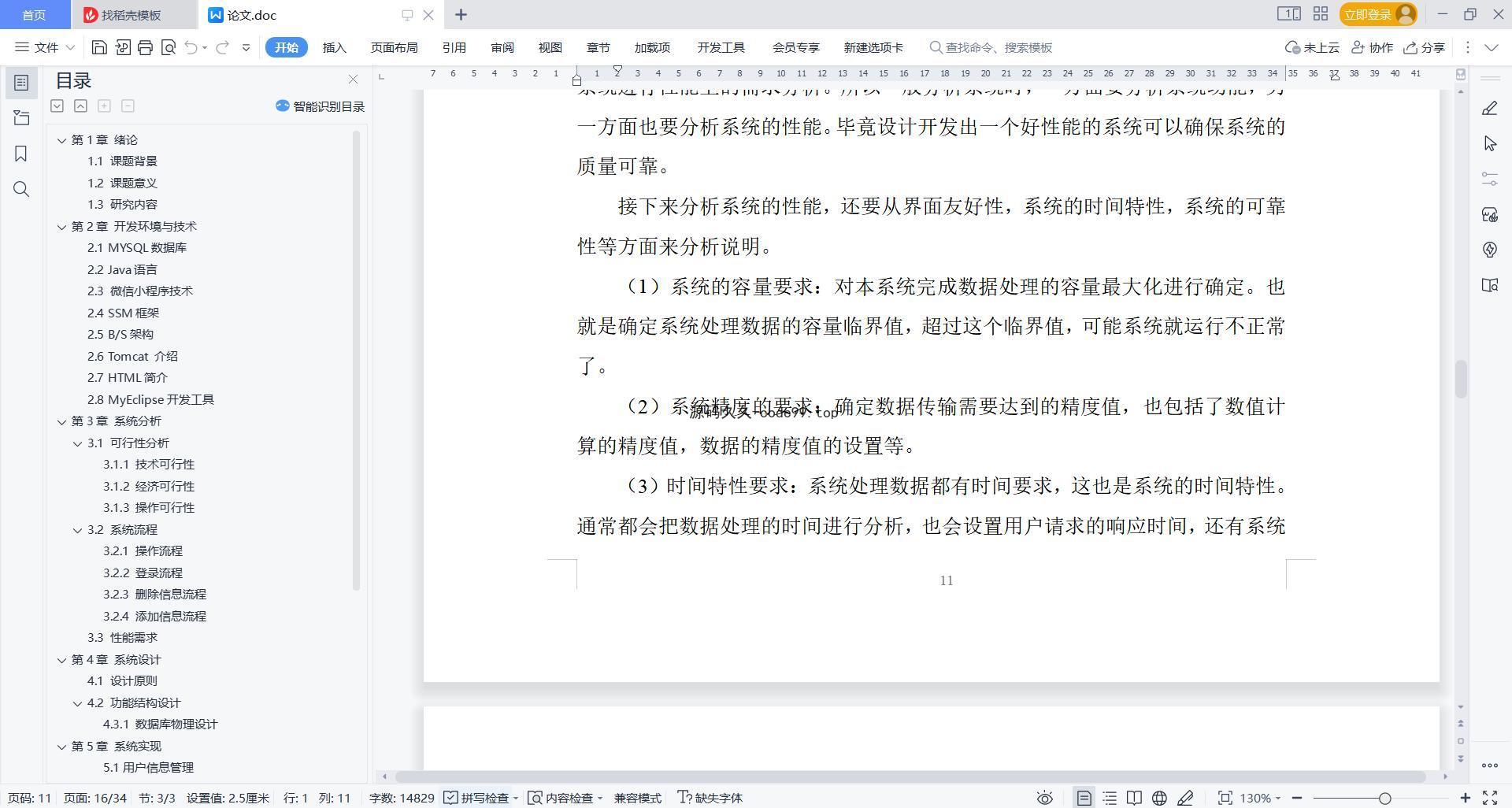Screen dimensions: 1512x808
Task: Toggle 拼写检查 in the status bar
Action: pyautogui.click(x=481, y=798)
